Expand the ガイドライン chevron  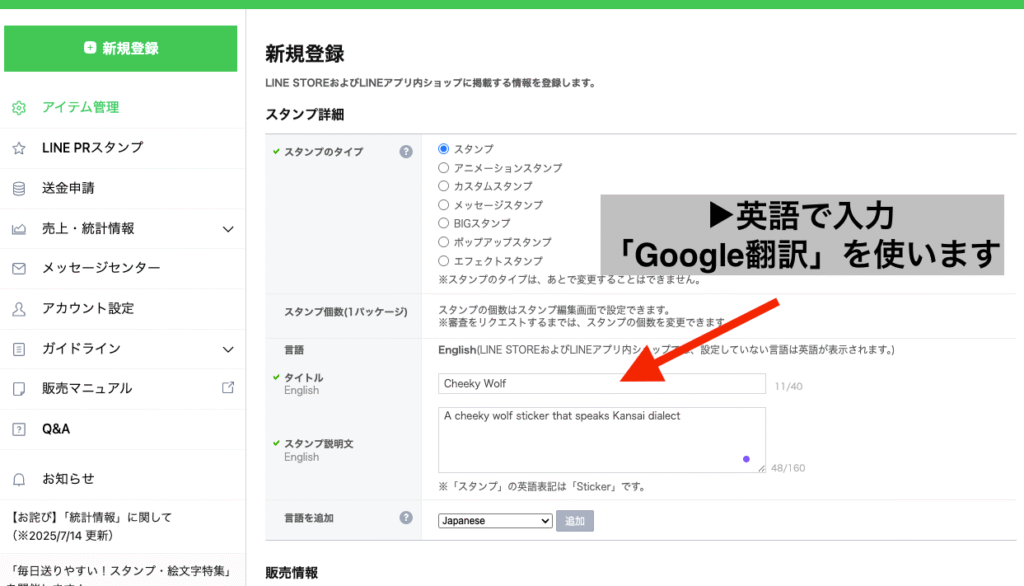coord(228,350)
